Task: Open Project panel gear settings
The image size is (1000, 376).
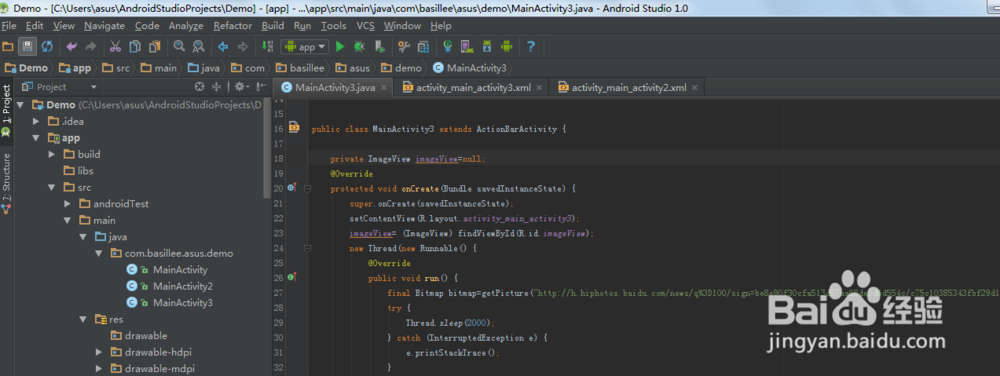Action: pyautogui.click(x=241, y=87)
